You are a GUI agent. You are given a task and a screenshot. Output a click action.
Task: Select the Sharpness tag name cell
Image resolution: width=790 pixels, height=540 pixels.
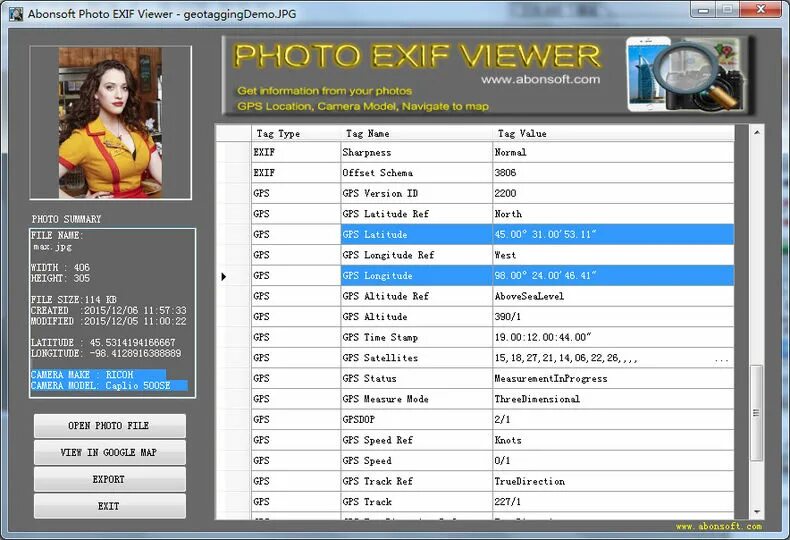click(x=417, y=153)
